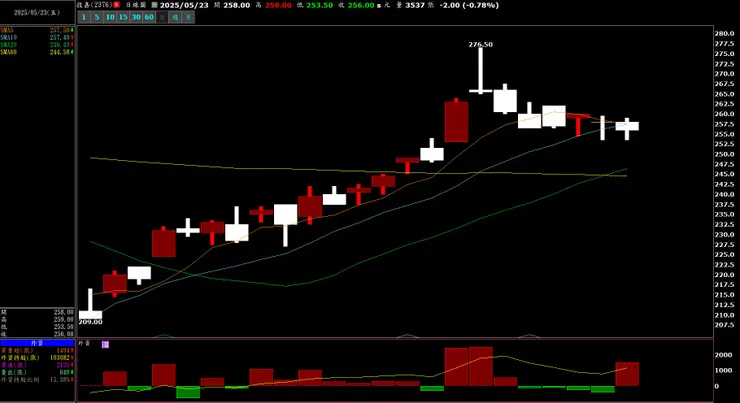Click the 2025/05/23 date in the top header
Viewport: 740px width, 403px height.
[184, 5]
